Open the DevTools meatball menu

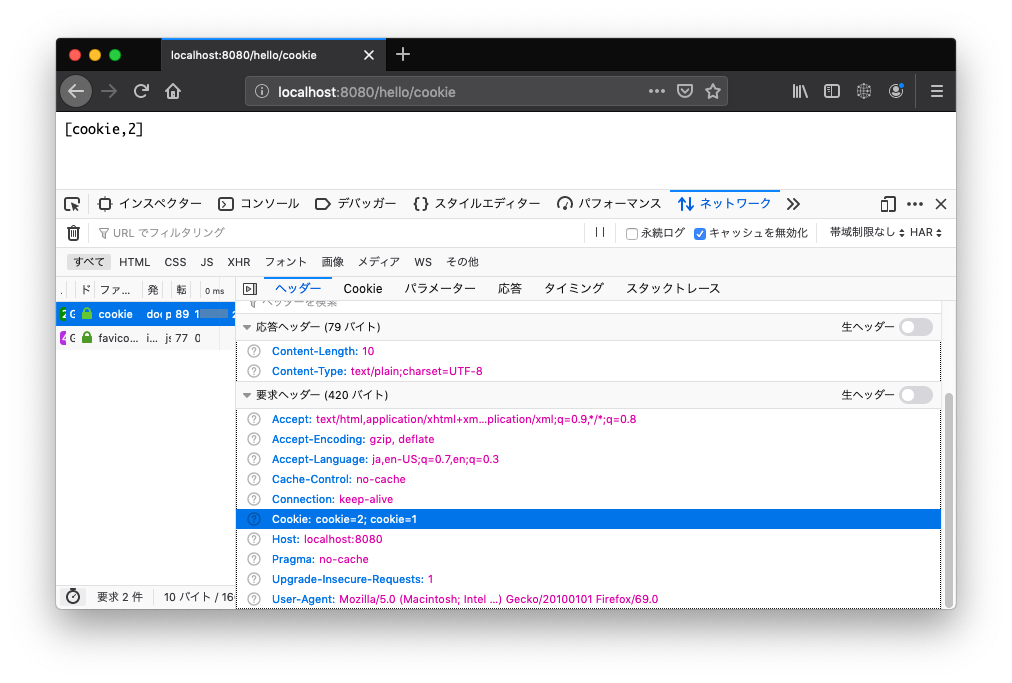tap(914, 203)
